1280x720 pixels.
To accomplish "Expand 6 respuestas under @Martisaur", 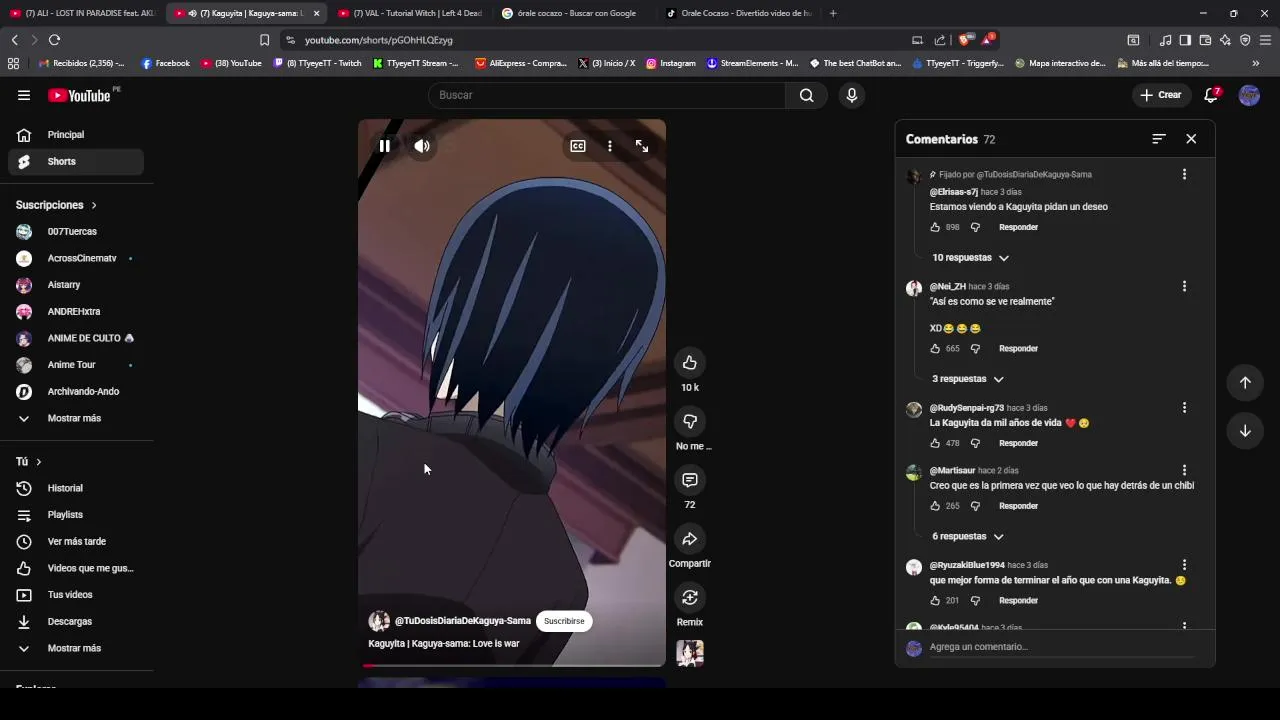I will pos(967,537).
